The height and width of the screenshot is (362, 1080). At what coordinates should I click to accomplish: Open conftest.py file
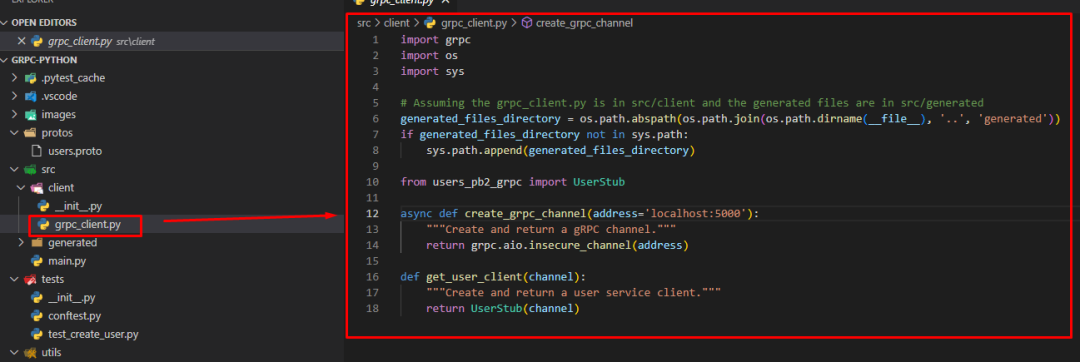point(74,316)
